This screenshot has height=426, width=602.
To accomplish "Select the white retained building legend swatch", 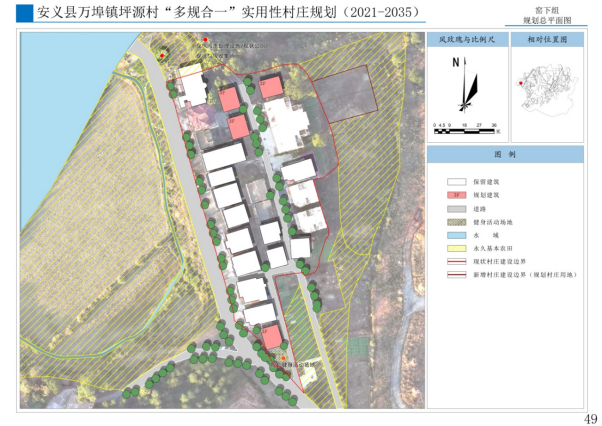I will coord(455,181).
